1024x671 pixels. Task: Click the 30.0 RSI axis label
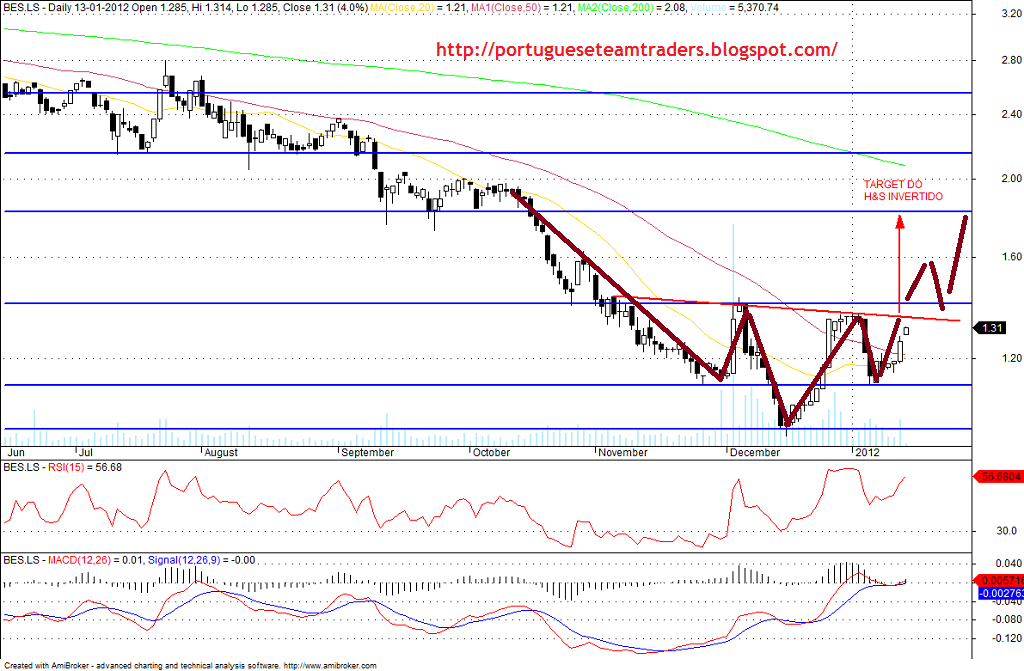tap(1006, 531)
